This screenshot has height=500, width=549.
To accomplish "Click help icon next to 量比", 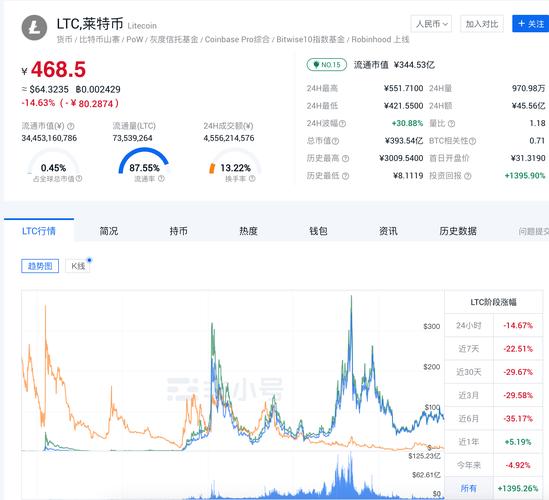I will 452,123.
